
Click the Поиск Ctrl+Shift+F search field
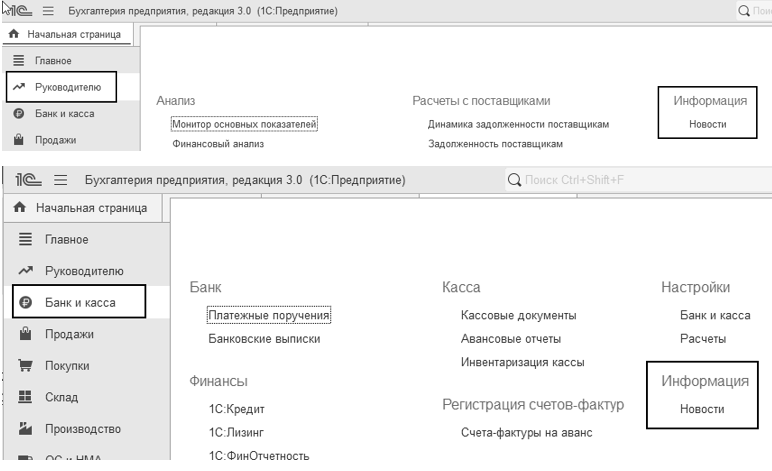coord(638,180)
